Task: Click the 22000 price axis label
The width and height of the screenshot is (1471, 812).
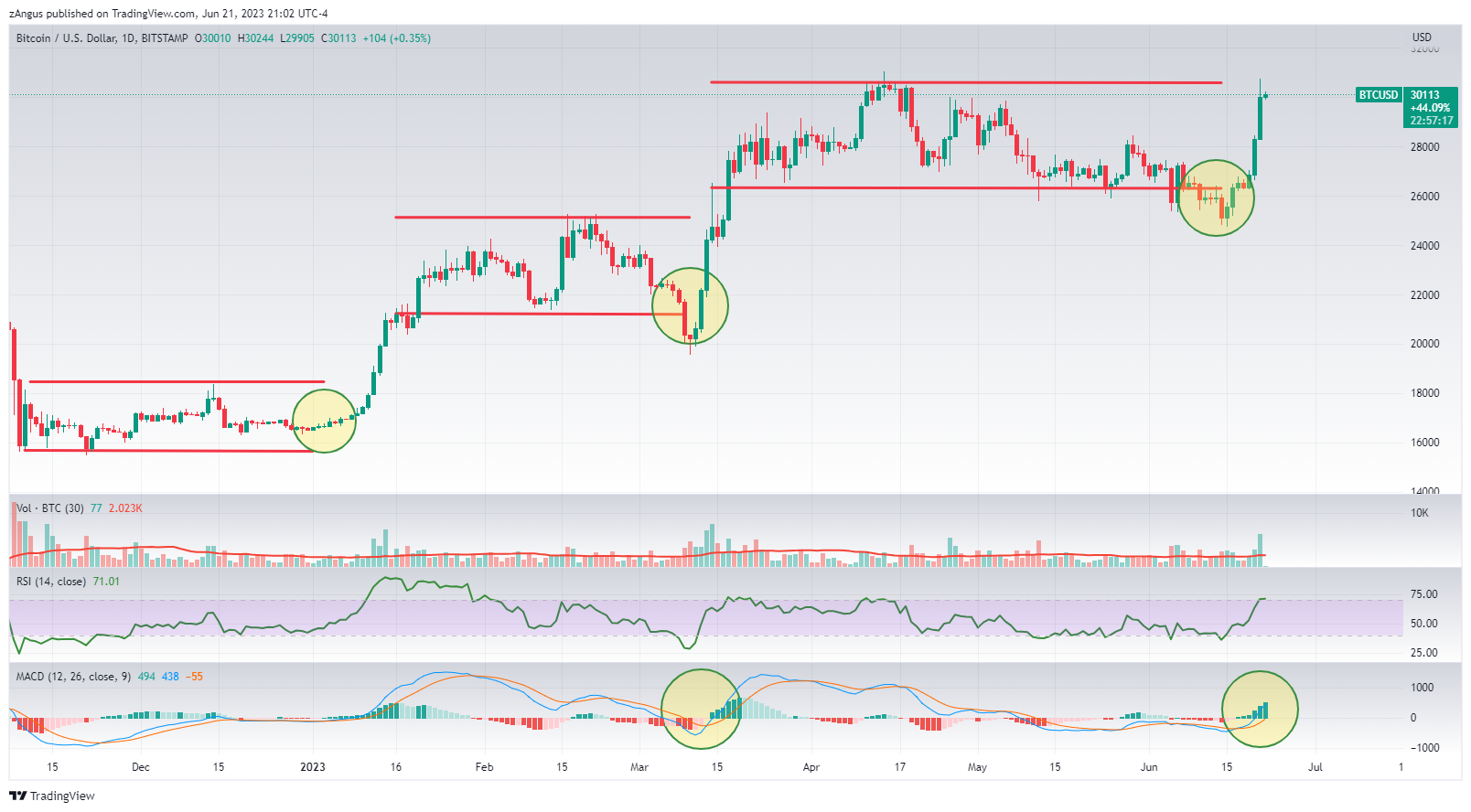Action: [x=1424, y=295]
